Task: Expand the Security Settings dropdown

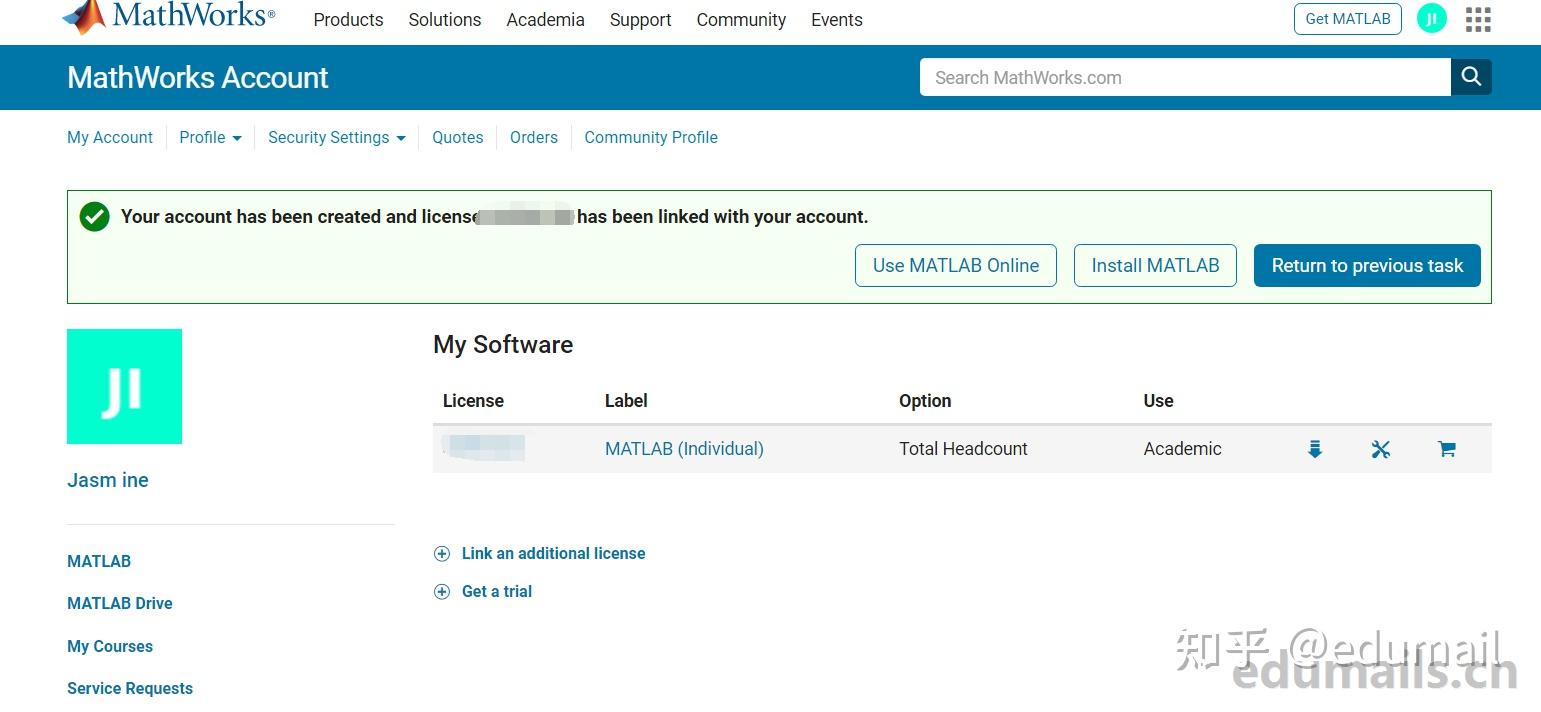Action: point(336,137)
